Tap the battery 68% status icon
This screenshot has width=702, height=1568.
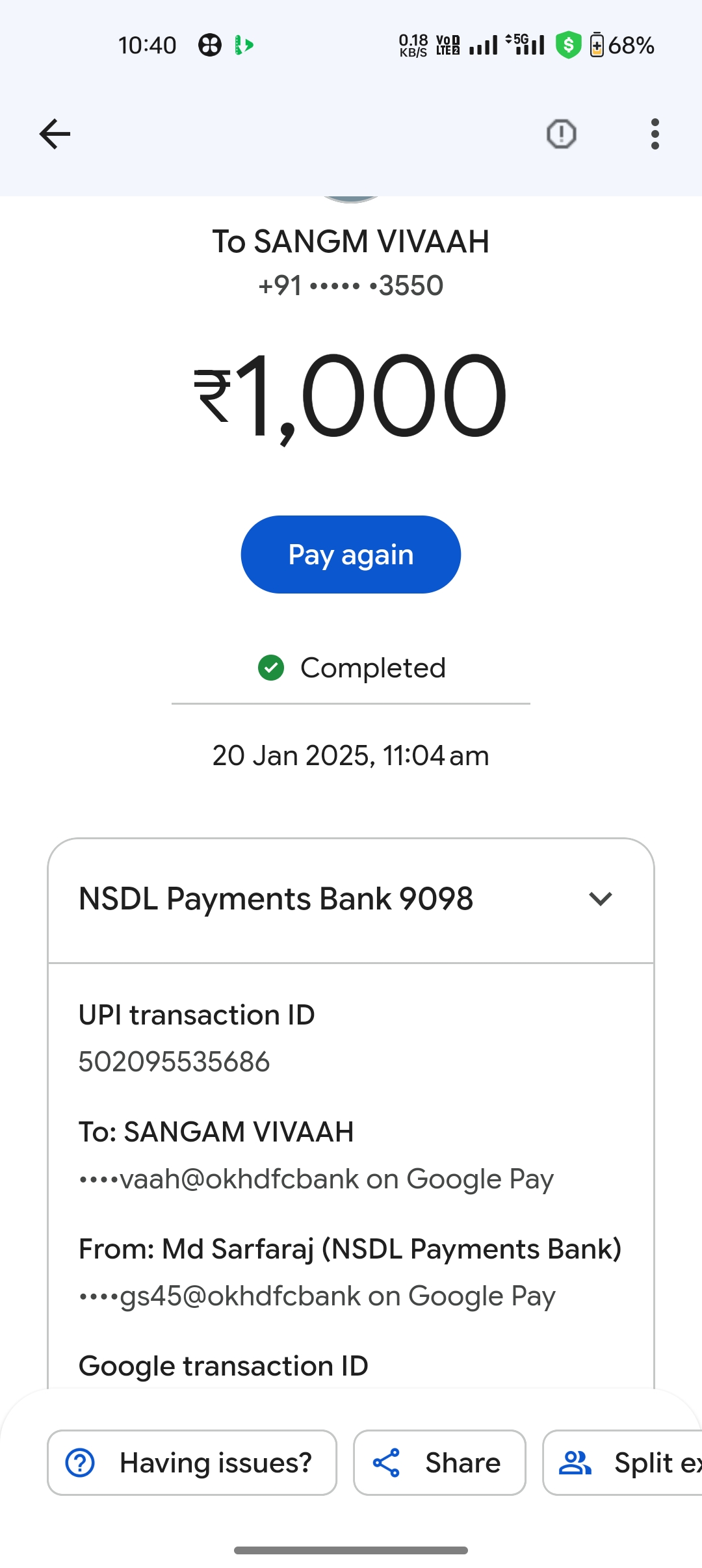[x=621, y=46]
